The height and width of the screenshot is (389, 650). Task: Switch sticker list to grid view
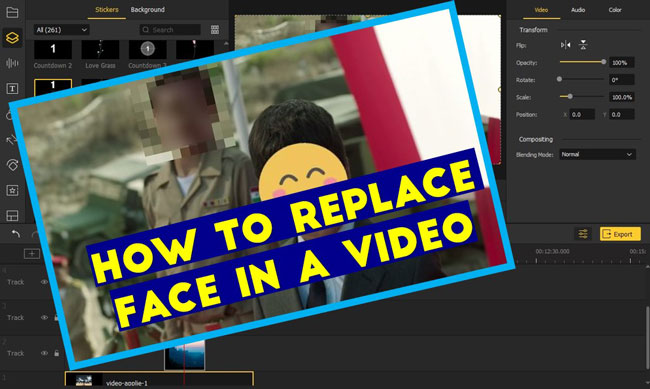(x=215, y=29)
